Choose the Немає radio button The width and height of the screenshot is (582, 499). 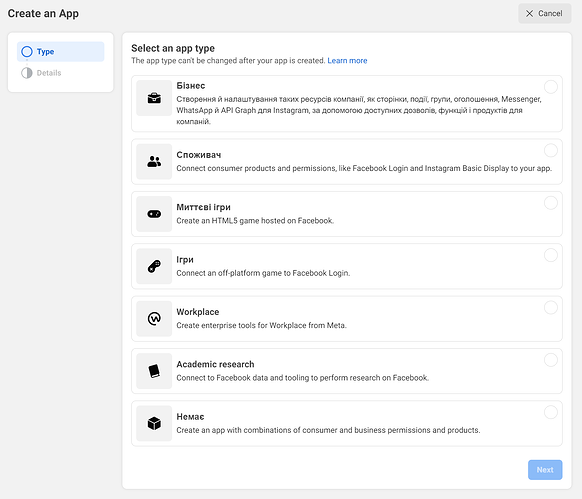(550, 412)
